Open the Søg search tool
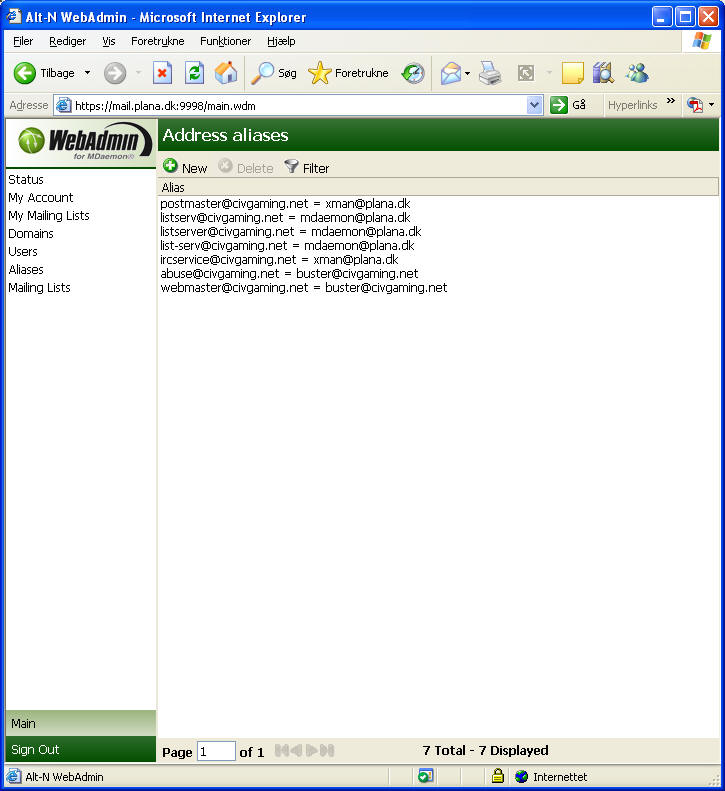This screenshot has height=791, width=725. [274, 73]
